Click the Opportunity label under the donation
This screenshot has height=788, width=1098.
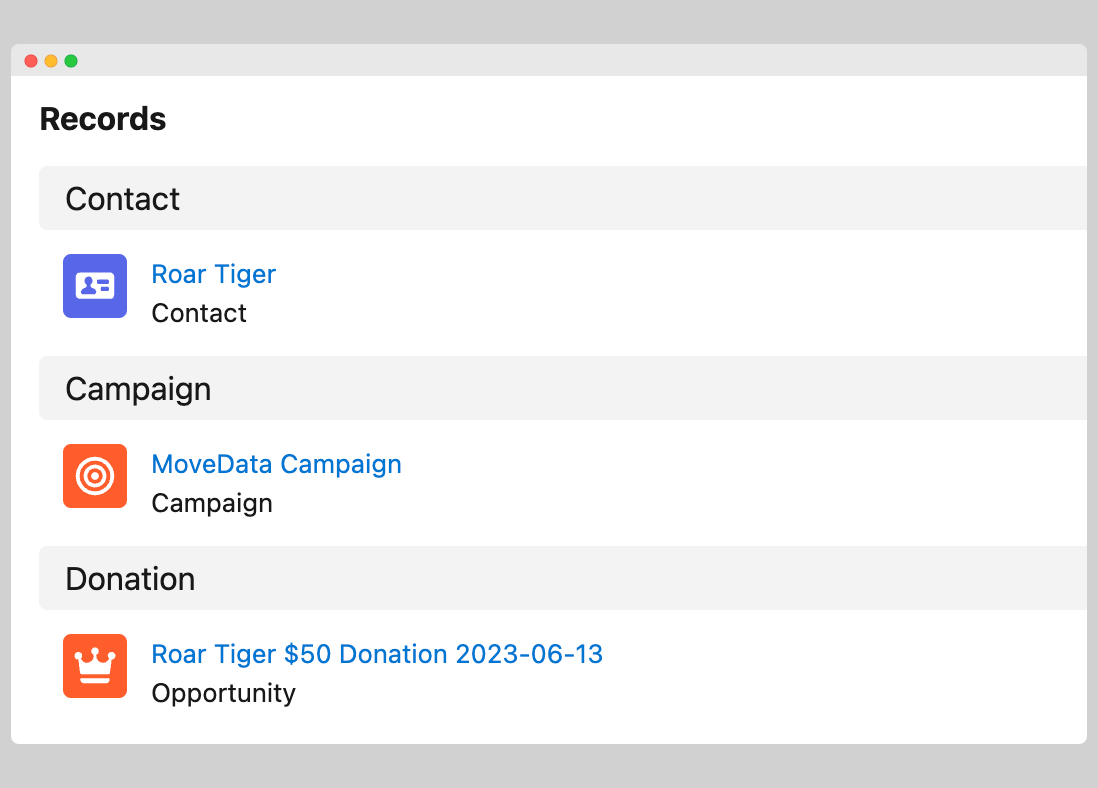[x=223, y=693]
